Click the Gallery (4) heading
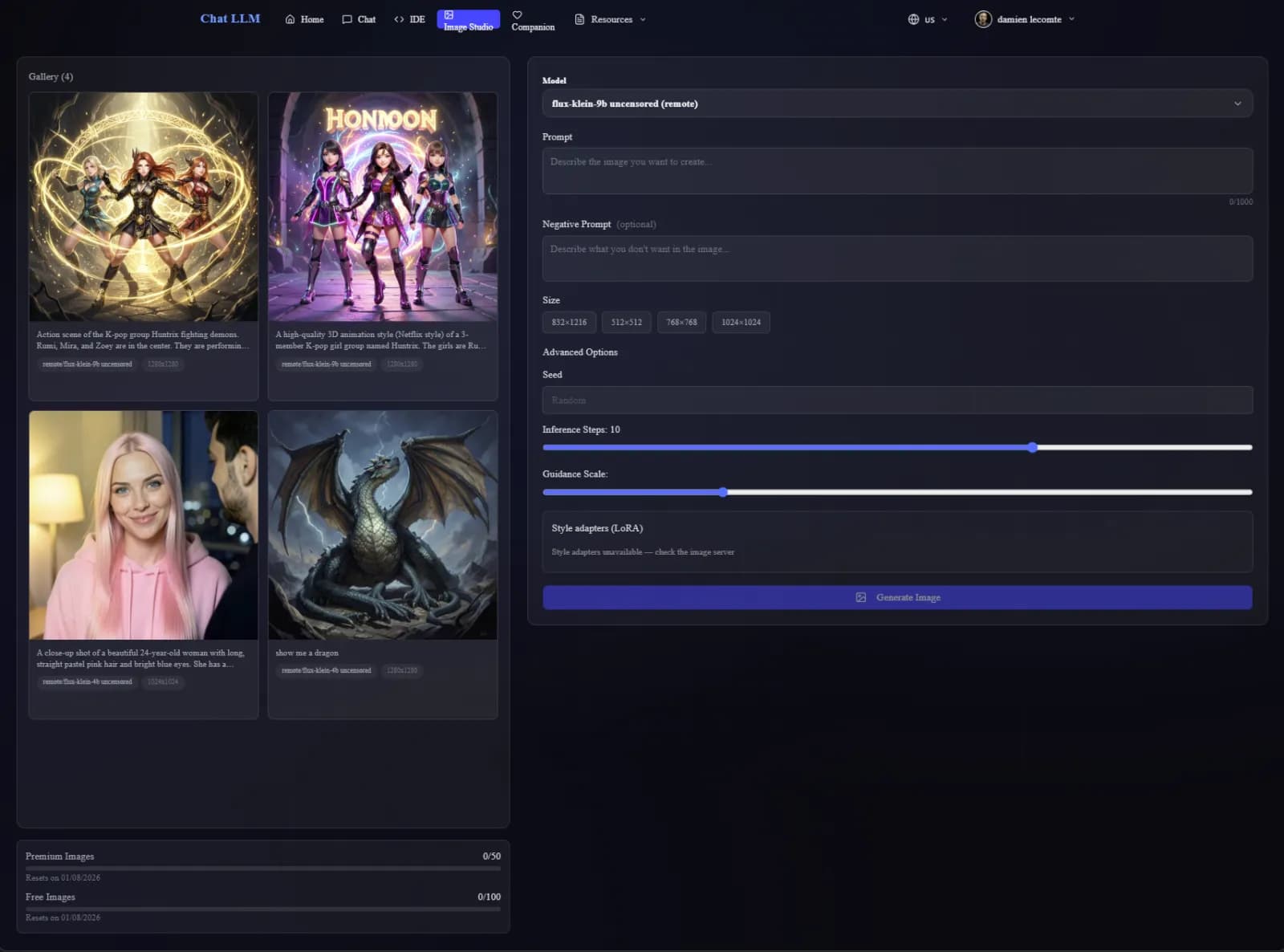The width and height of the screenshot is (1284, 952). [51, 76]
